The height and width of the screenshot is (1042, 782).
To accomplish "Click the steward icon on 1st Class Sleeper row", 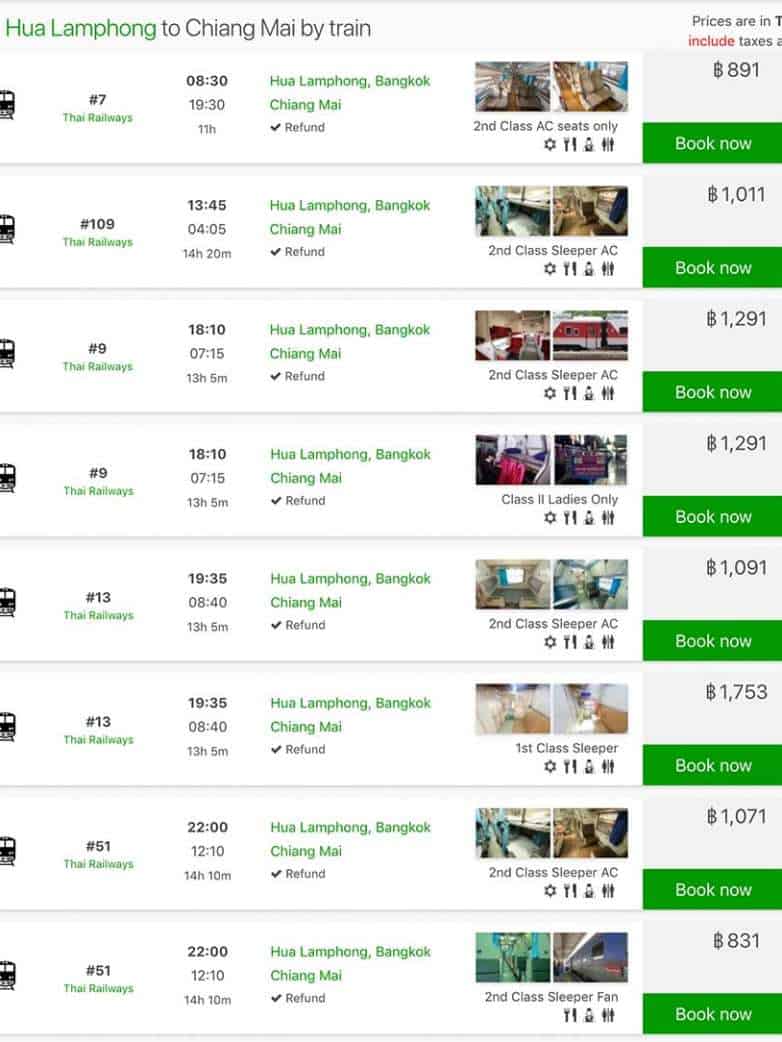I will 589,767.
